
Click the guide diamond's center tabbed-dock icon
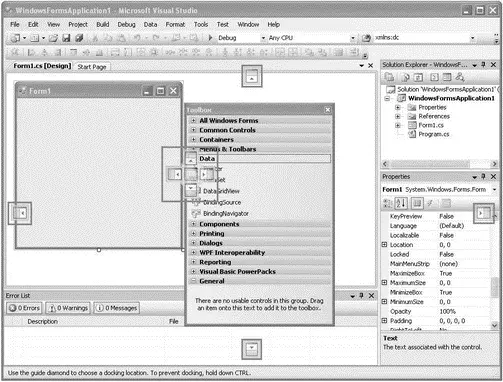pyautogui.click(x=191, y=174)
